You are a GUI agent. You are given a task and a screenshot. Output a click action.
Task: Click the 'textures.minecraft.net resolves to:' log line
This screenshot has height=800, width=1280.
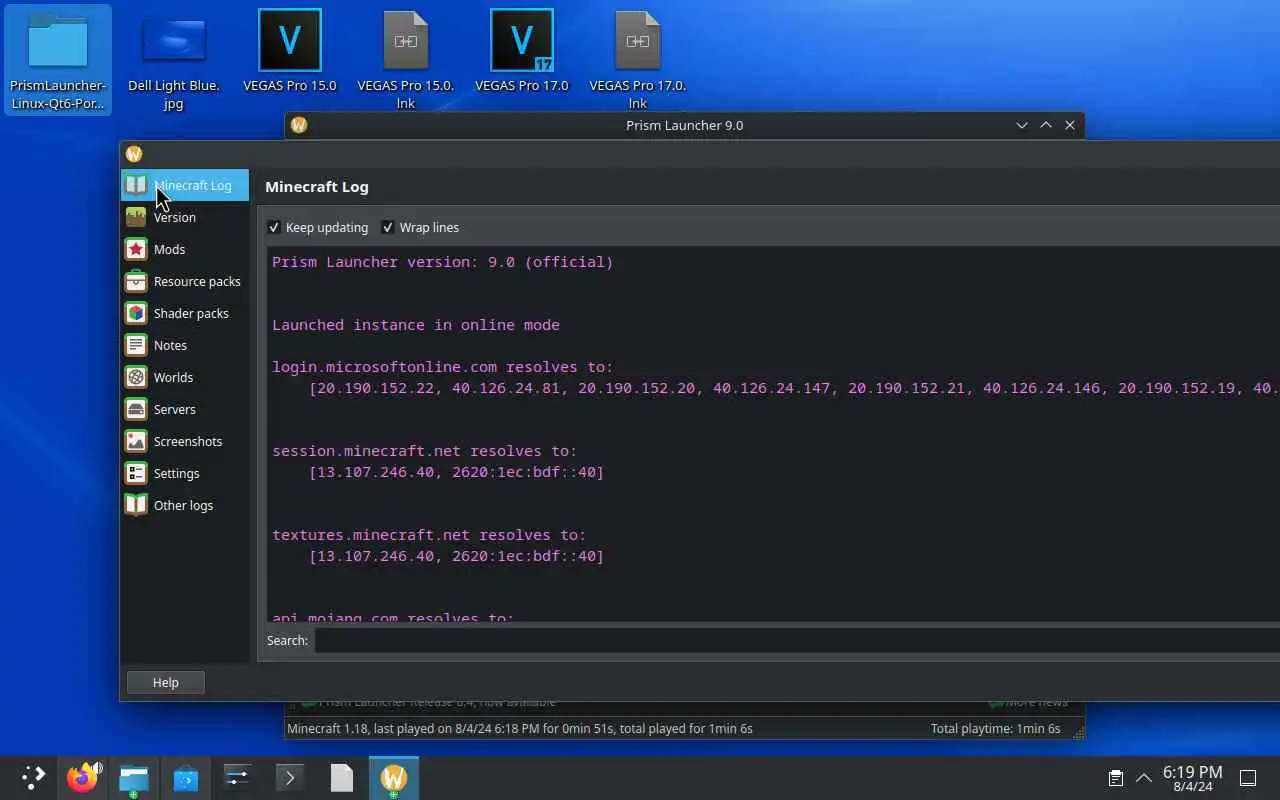point(429,535)
